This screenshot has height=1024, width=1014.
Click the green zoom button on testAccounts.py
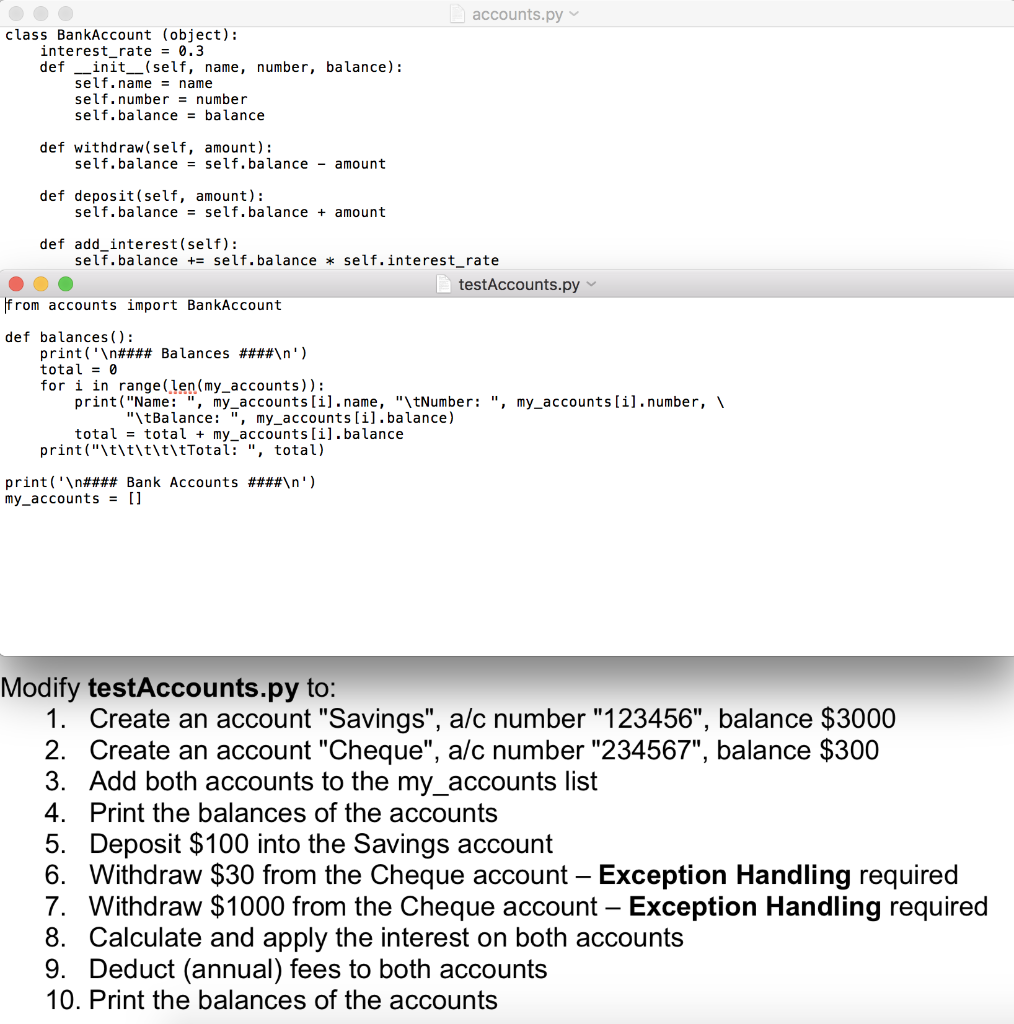tap(65, 284)
